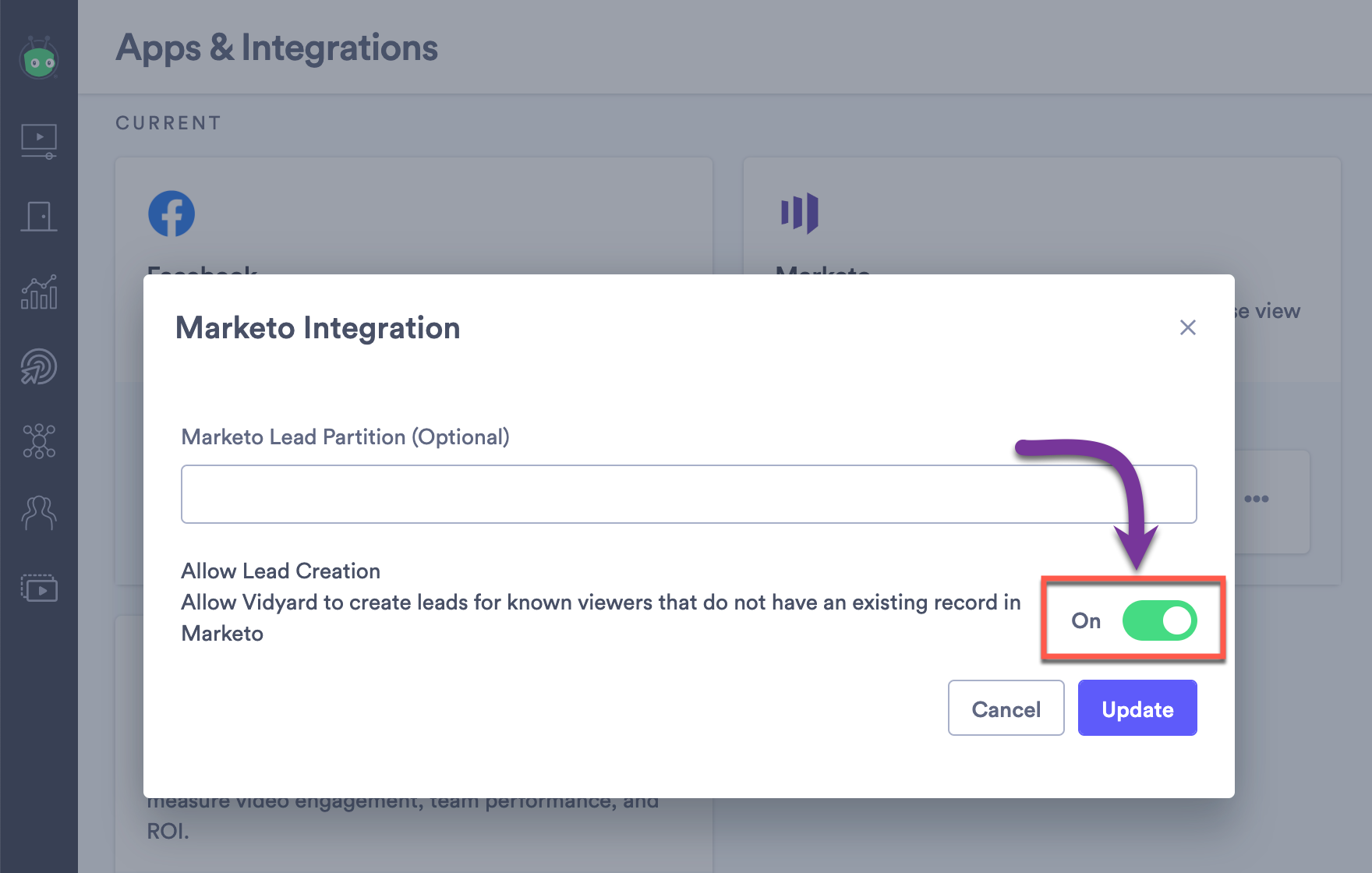Open the video library icon in the sidebar
This screenshot has height=873, width=1372.
[39, 141]
